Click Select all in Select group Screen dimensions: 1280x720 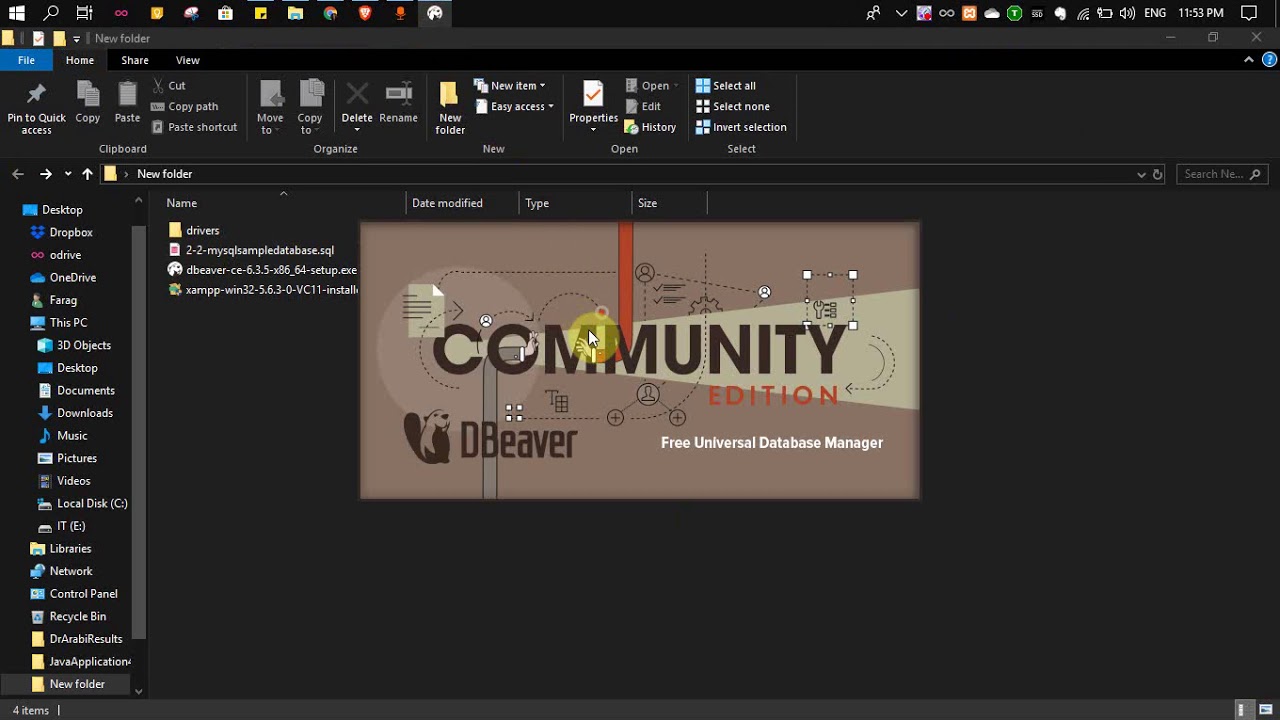[726, 86]
